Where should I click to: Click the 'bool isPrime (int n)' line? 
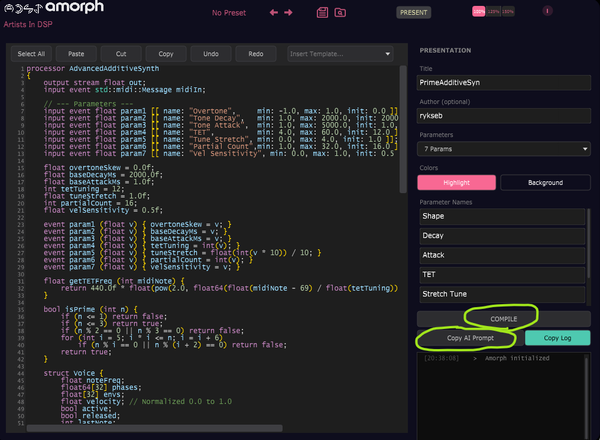[90, 309]
